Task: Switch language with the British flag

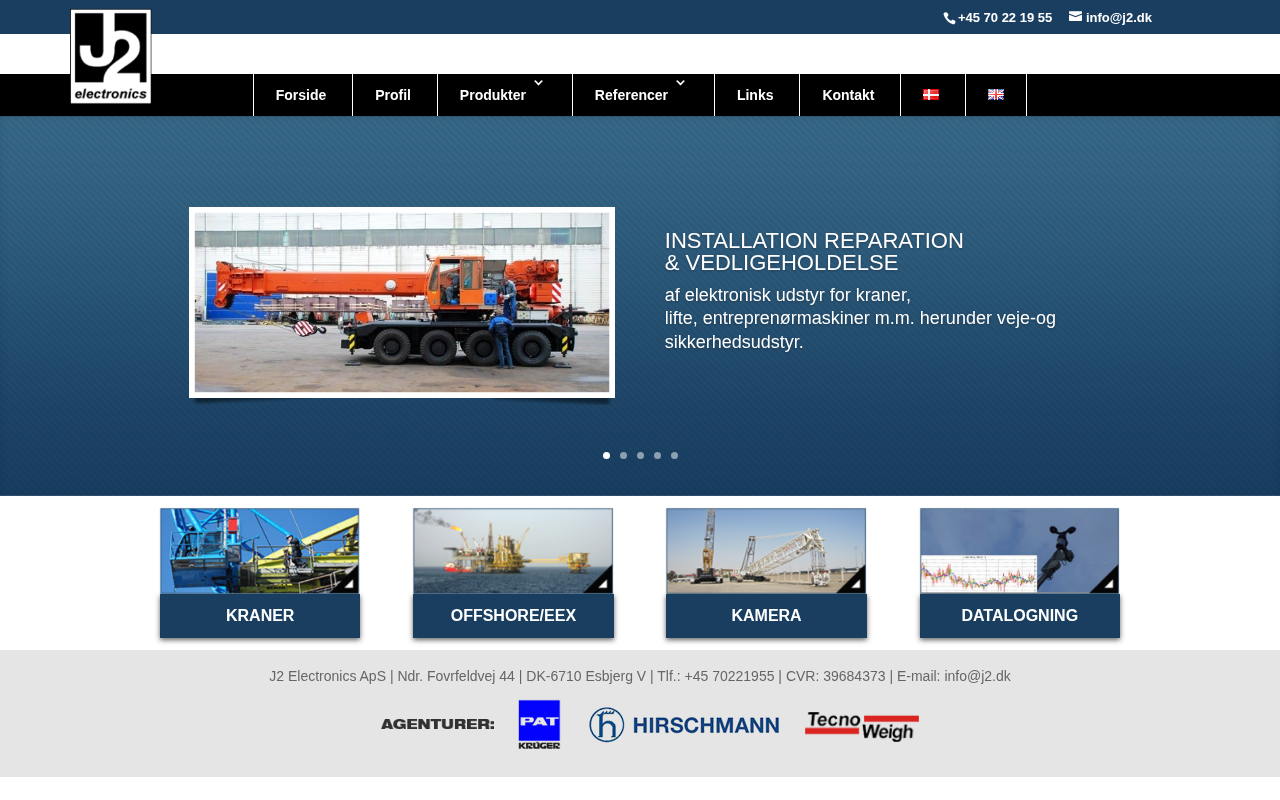Action: [x=996, y=95]
